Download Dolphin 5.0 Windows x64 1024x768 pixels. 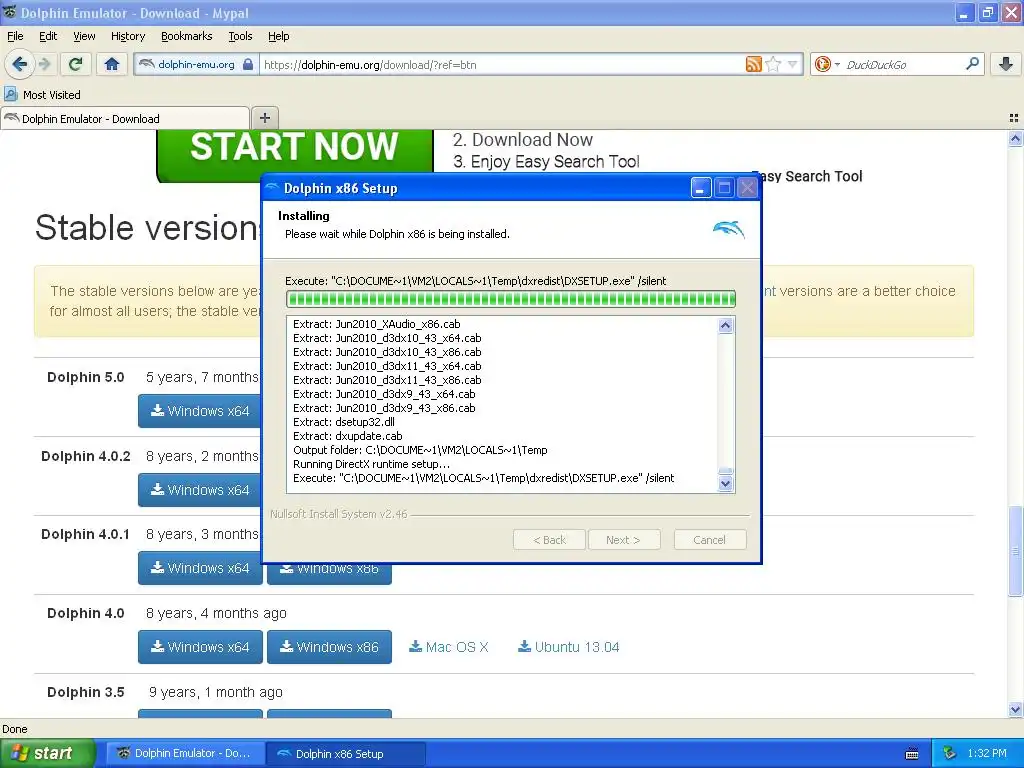point(200,411)
